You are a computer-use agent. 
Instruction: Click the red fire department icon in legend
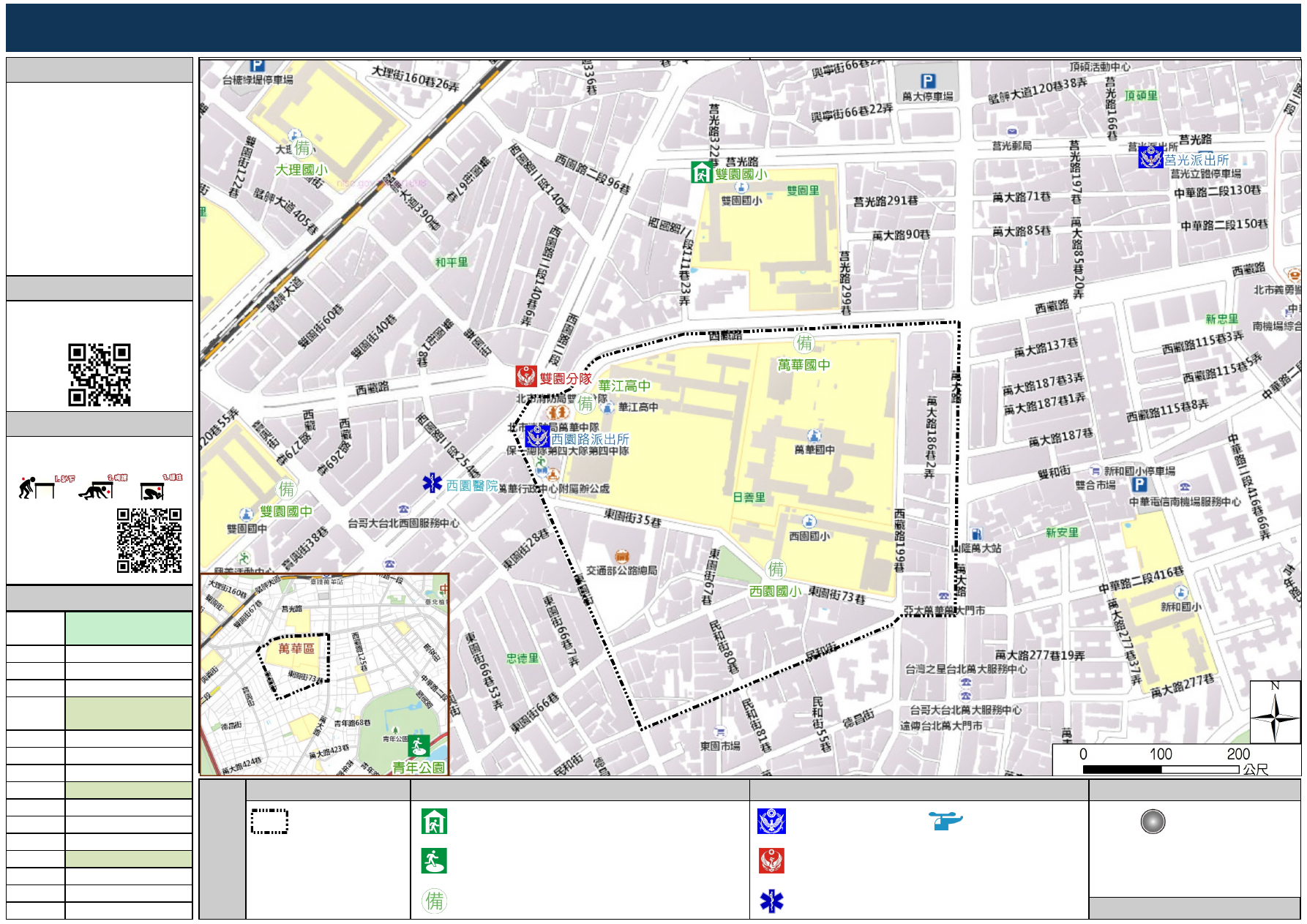click(x=771, y=860)
